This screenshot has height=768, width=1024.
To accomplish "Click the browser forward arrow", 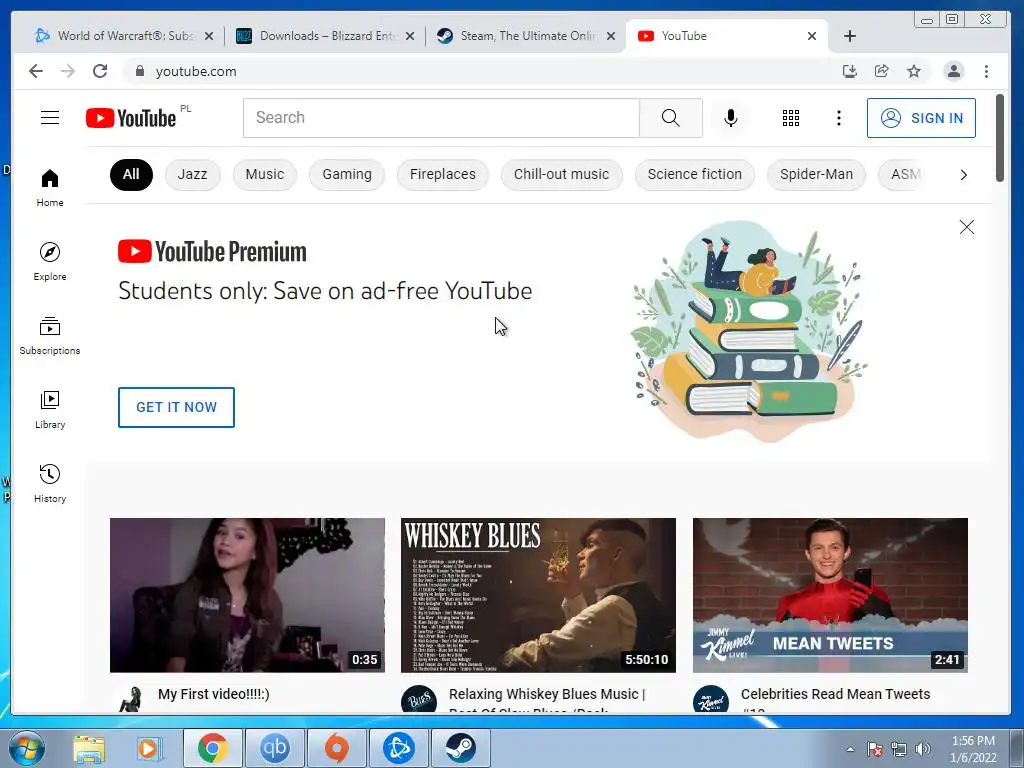I will tap(68, 71).
